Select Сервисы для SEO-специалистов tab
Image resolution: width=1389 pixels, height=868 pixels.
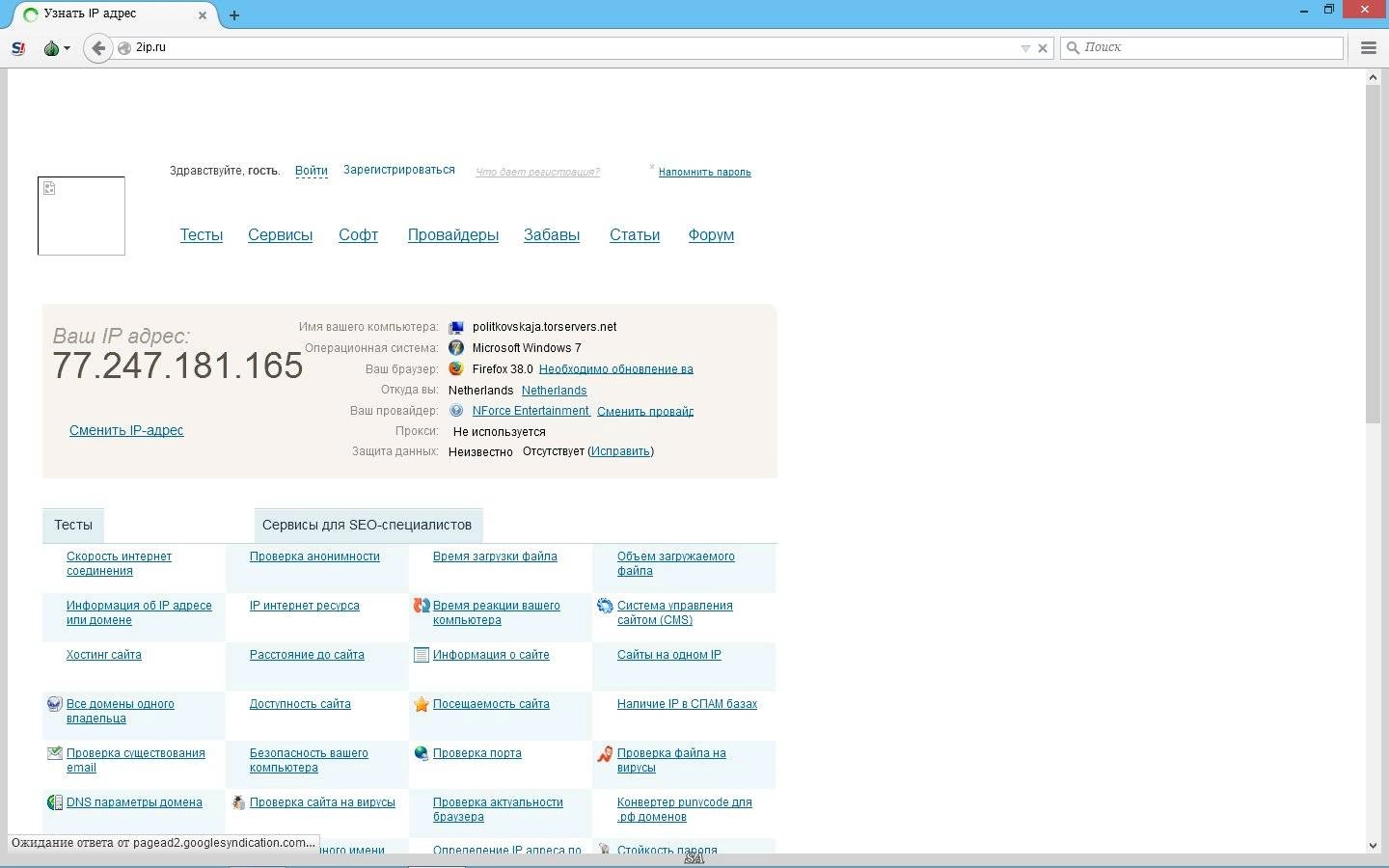point(368,525)
